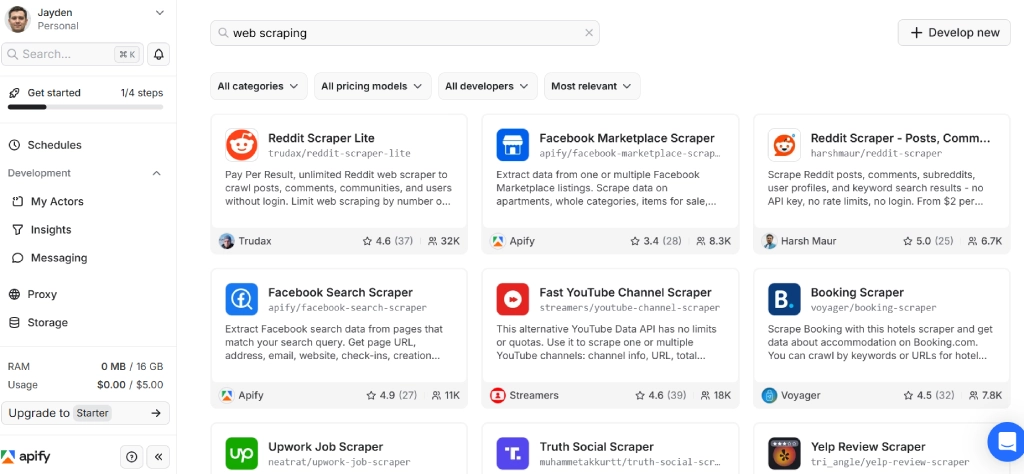Click the Voyager developer avatar
Screen dimensions: 1024x474
pos(769,395)
